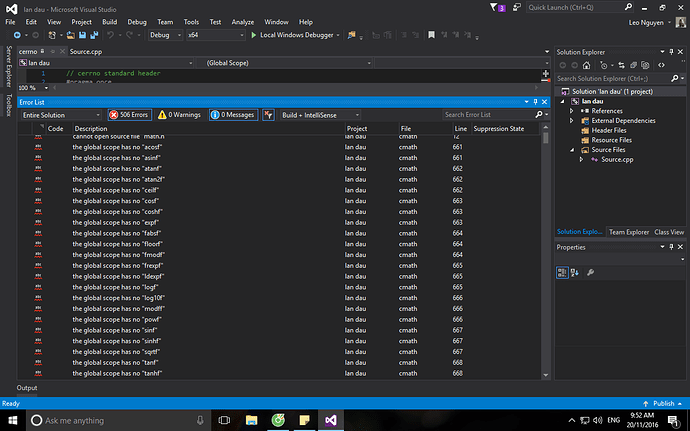This screenshot has height=431, width=690.
Task: Click the Properties panel wrench icon
Action: tap(591, 271)
